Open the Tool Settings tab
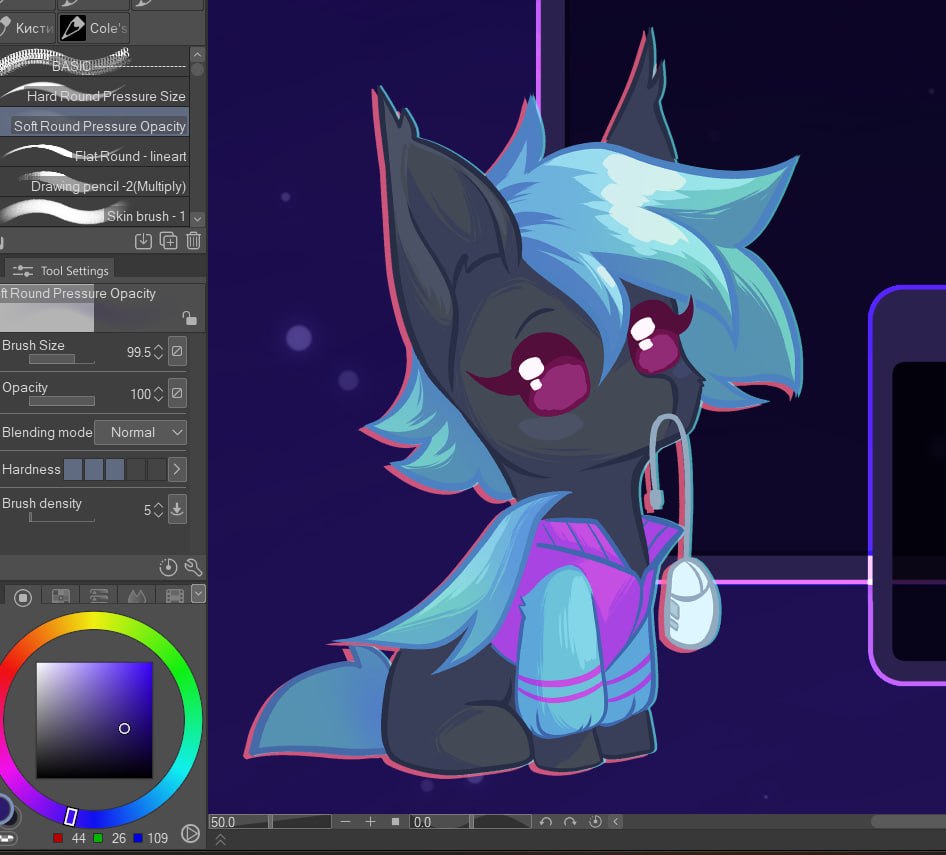This screenshot has height=855, width=946. coord(60,270)
